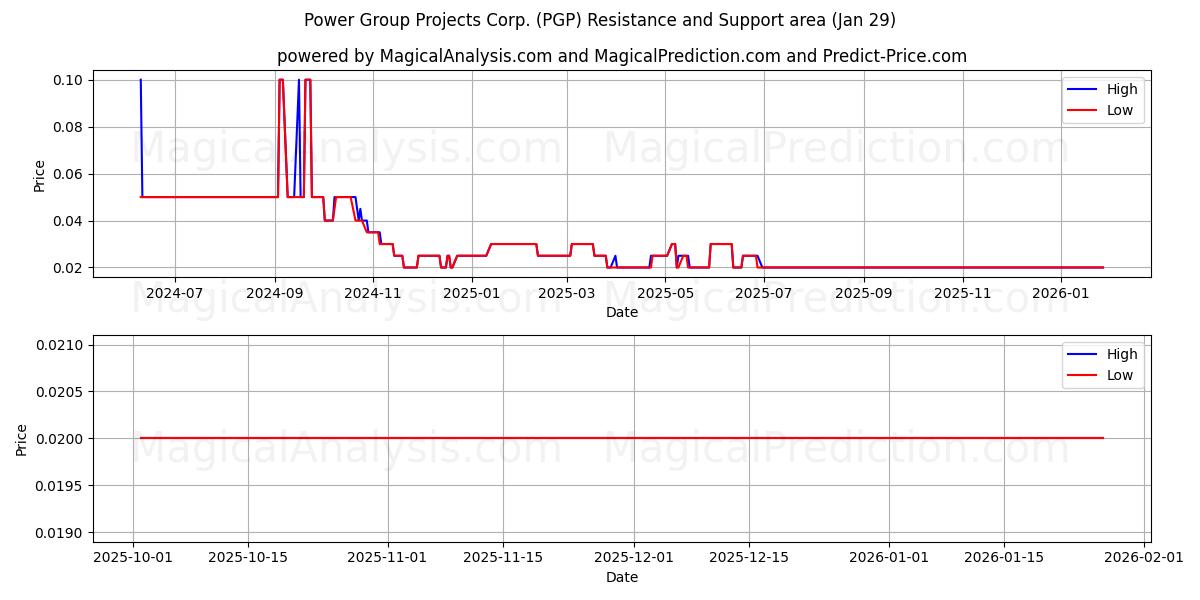Click the 2026-01-15 tick label

[1003, 559]
